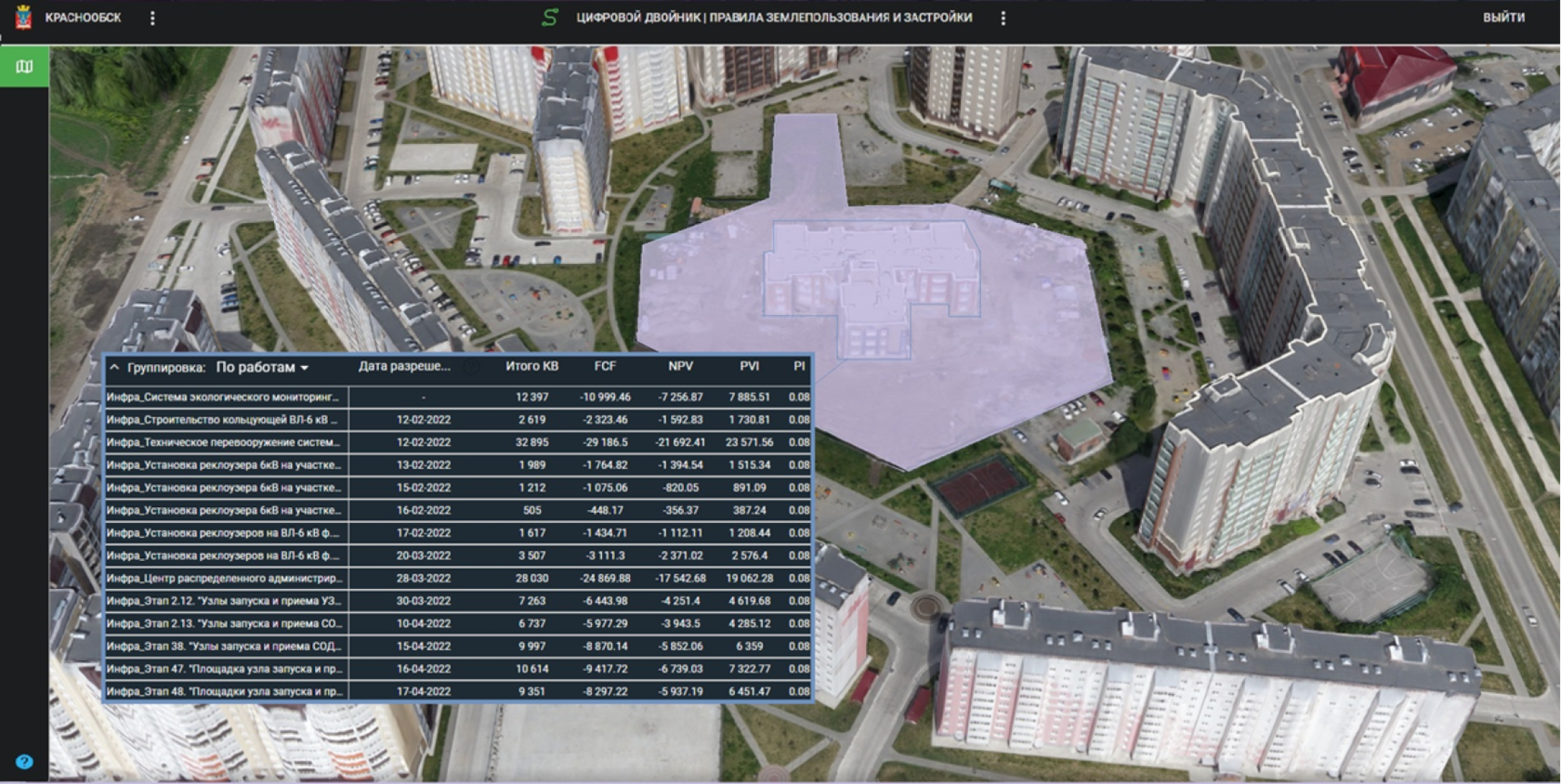The width and height of the screenshot is (1561, 784).
Task: Click the Краснообск city label
Action: 84,18
